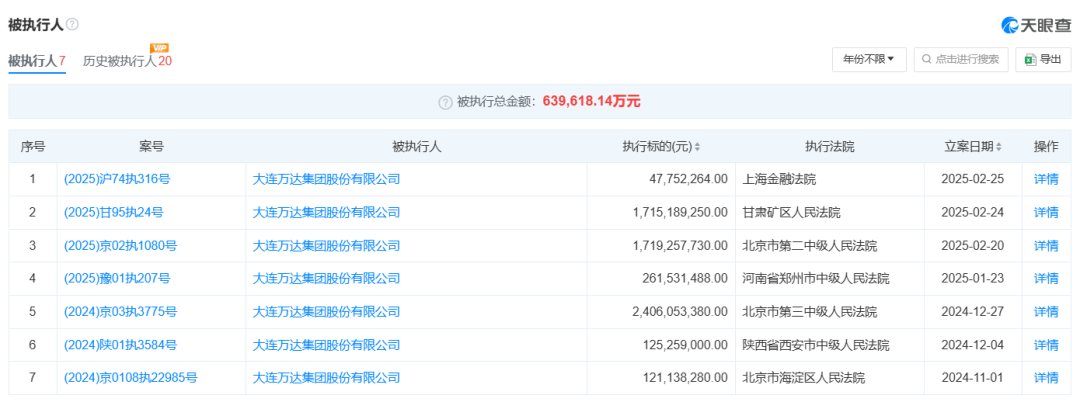Click the 天眼查 logo
1080x409 pixels.
(x=1036, y=25)
